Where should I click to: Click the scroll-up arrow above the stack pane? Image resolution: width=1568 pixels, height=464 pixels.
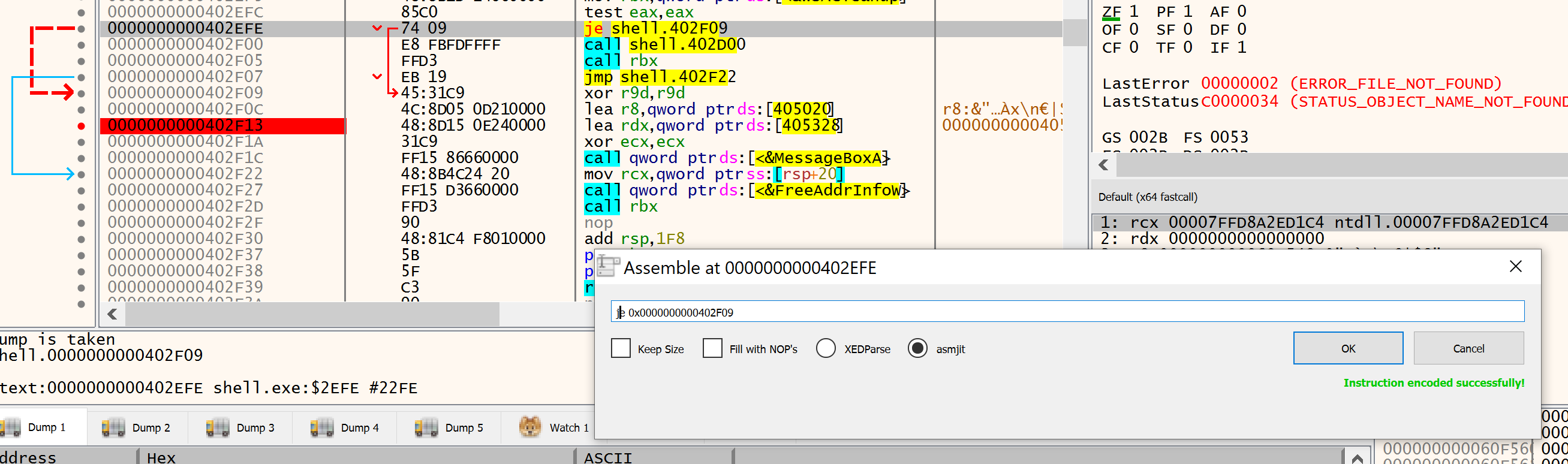tap(1357, 458)
